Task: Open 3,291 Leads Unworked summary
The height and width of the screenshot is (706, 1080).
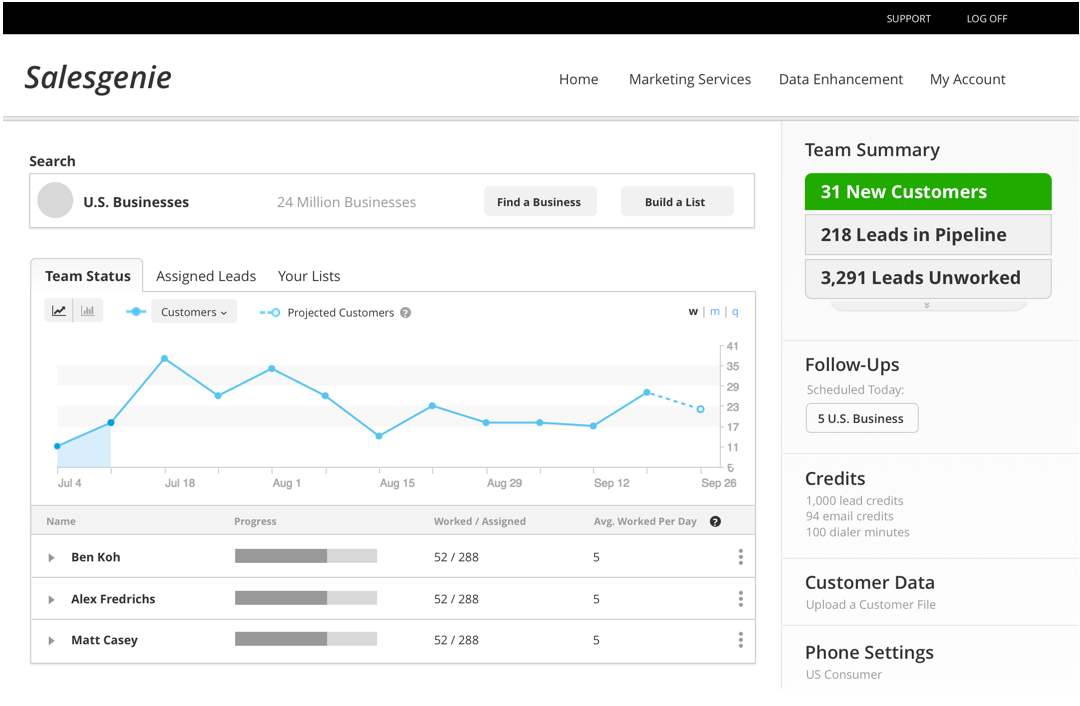Action: coord(928,278)
